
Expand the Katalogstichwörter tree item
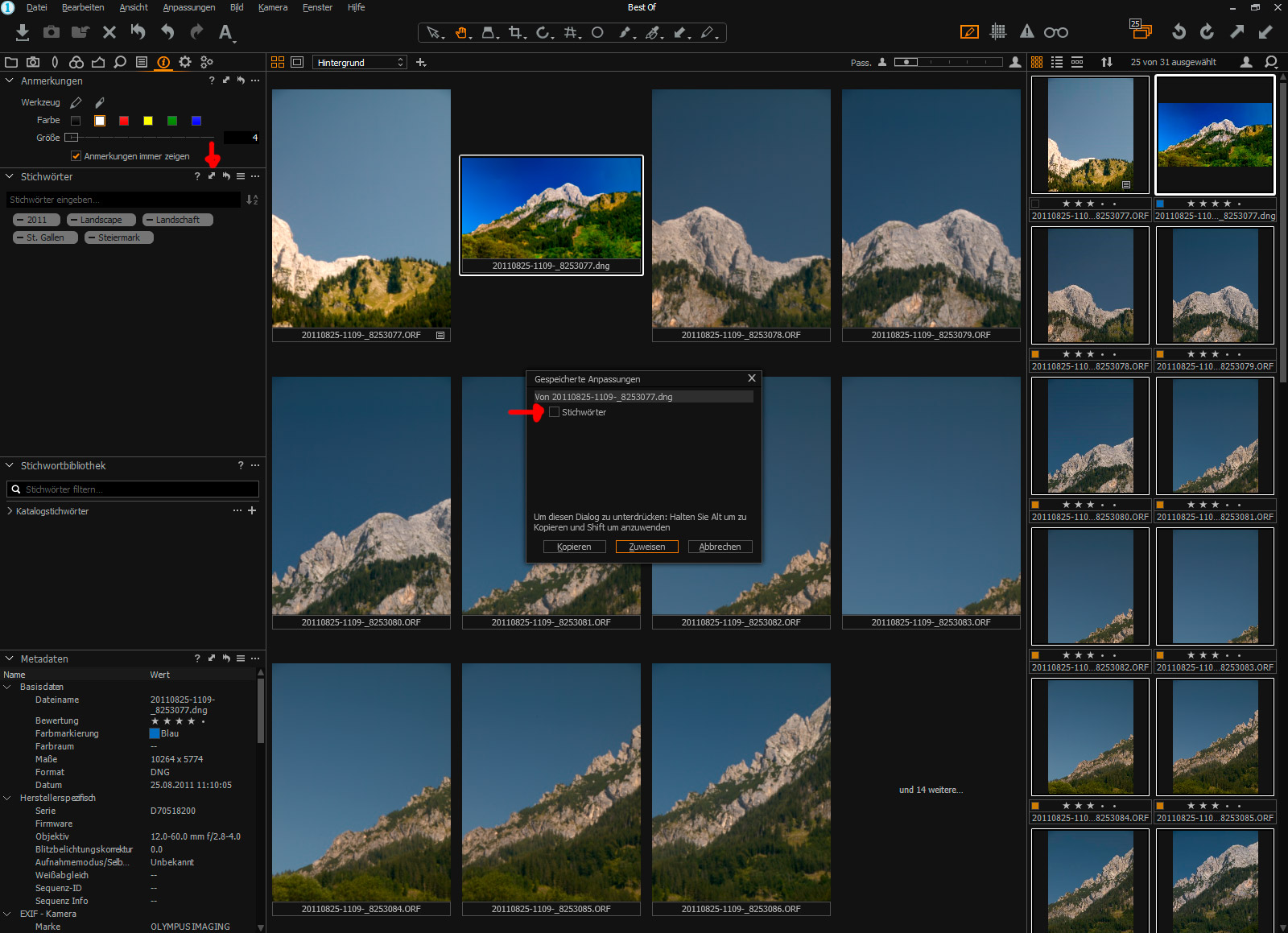(10, 511)
